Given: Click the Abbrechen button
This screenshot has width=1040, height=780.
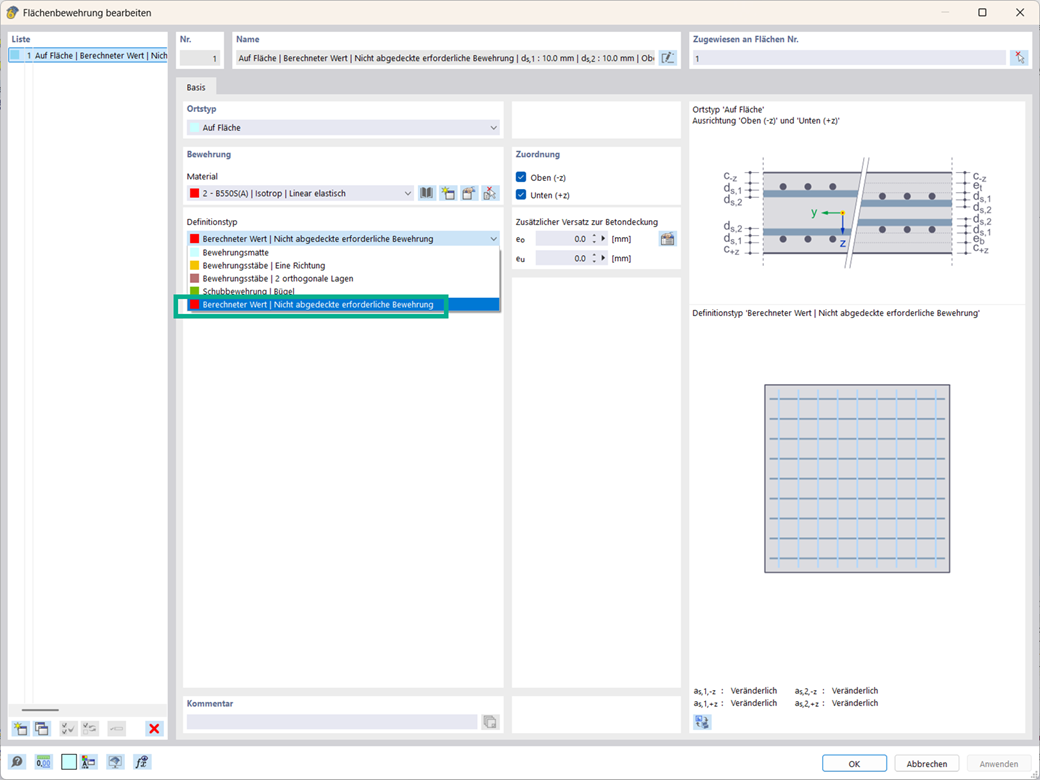Looking at the screenshot, I should (927, 763).
